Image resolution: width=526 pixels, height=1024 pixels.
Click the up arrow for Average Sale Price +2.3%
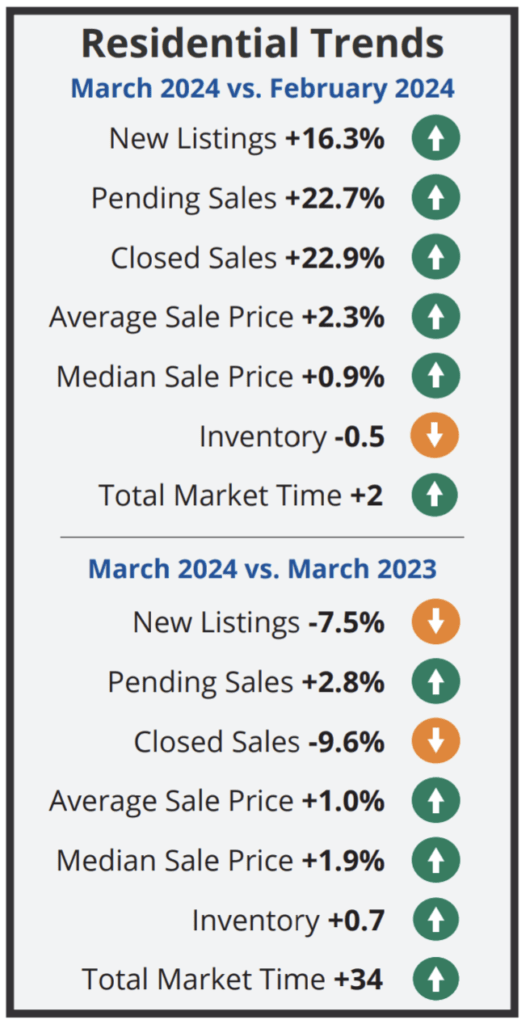coord(436,317)
